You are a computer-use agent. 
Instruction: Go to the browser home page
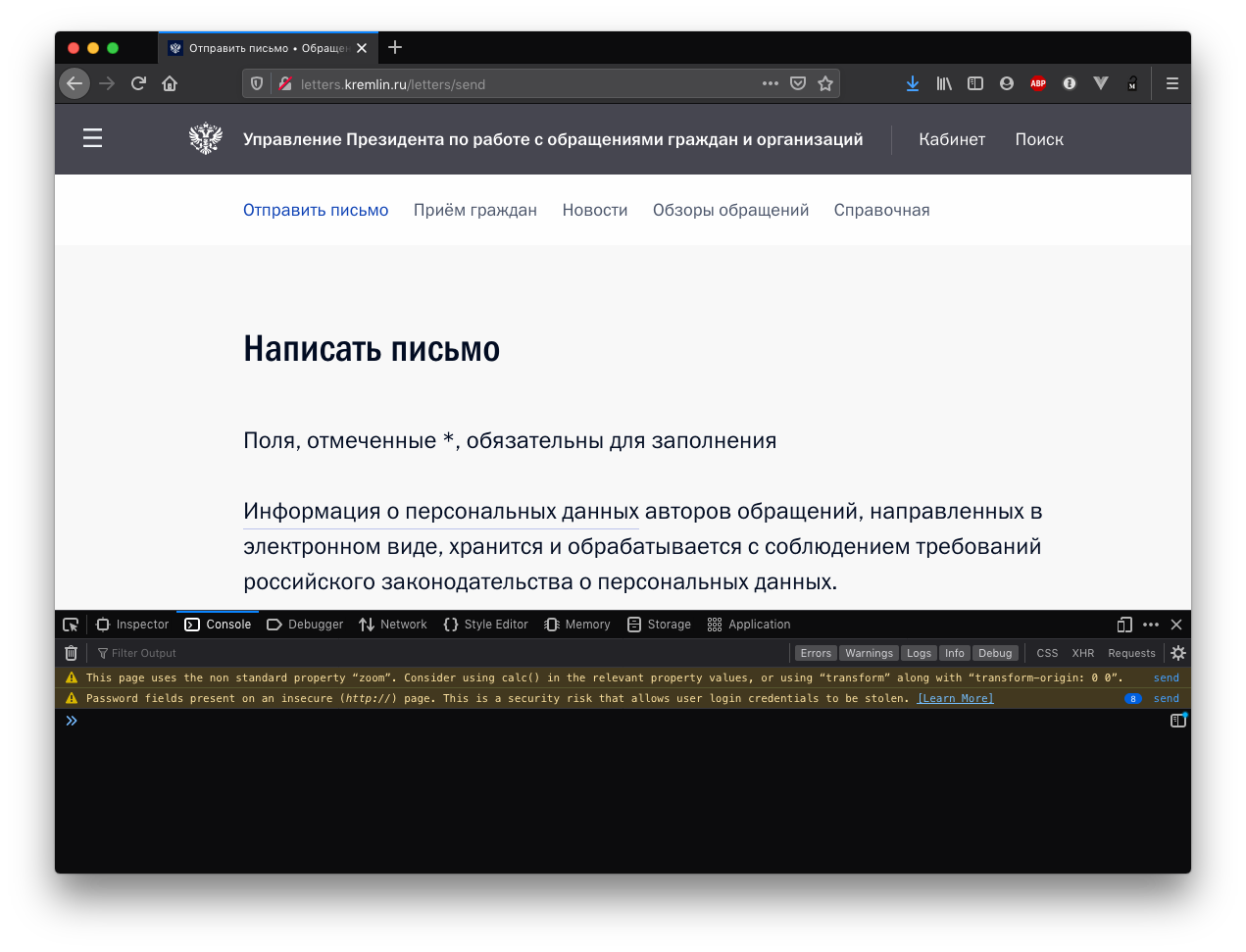(x=170, y=83)
